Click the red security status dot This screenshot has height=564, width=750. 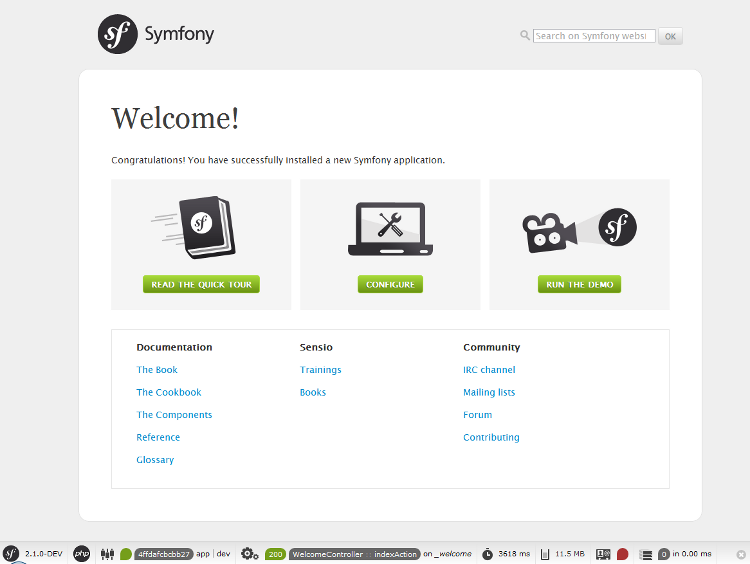pyautogui.click(x=622, y=554)
